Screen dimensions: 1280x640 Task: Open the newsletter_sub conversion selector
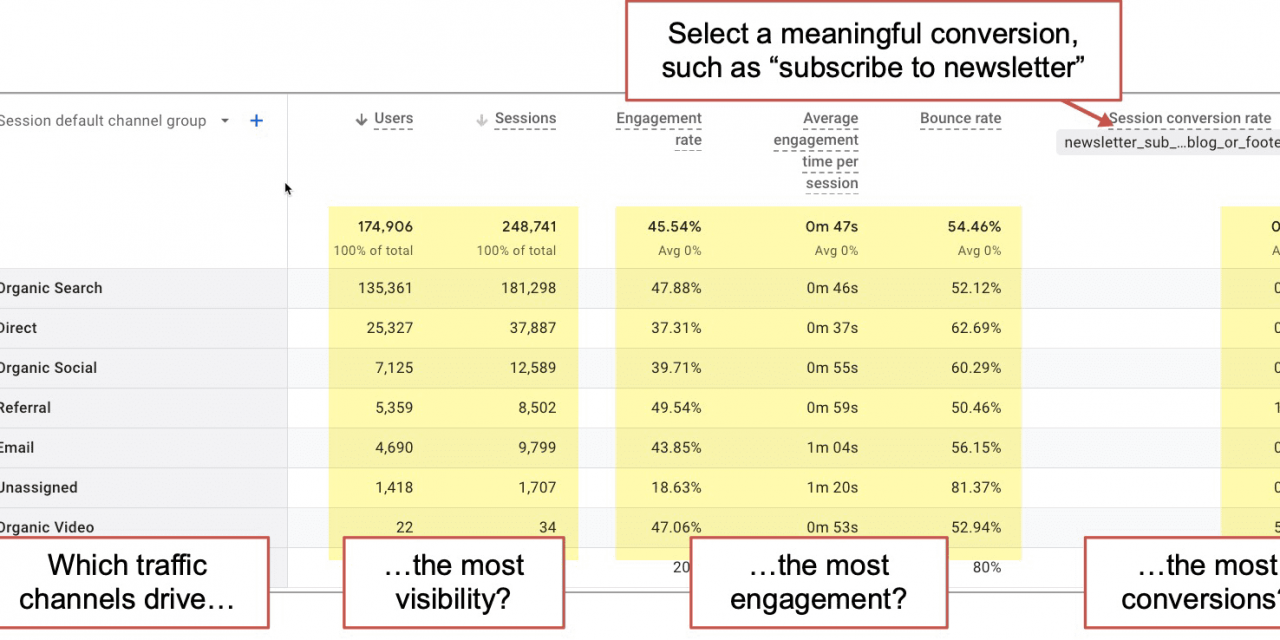point(1168,142)
